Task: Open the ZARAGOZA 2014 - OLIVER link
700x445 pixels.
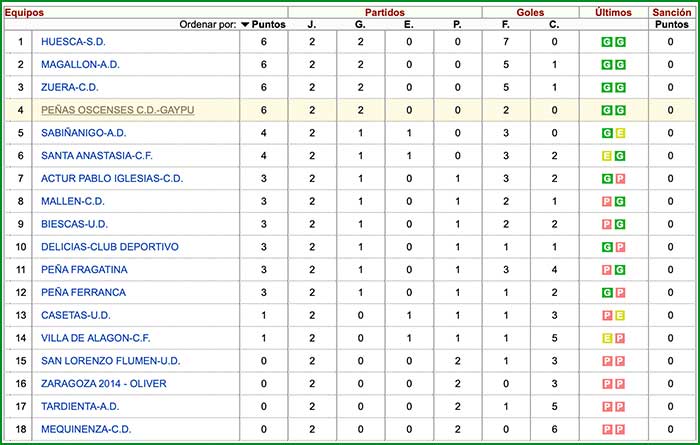Action: (104, 384)
